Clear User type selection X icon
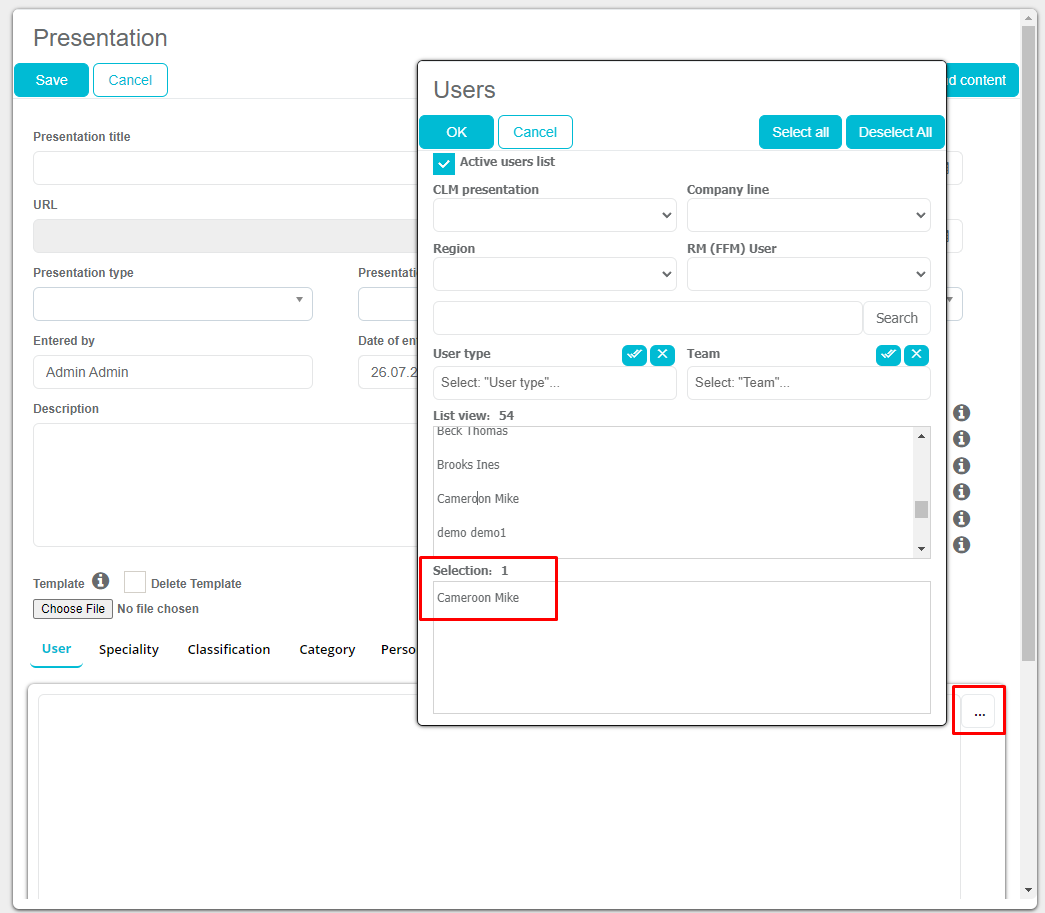Screen dimensions: 1045x913 pyautogui.click(x=662, y=354)
